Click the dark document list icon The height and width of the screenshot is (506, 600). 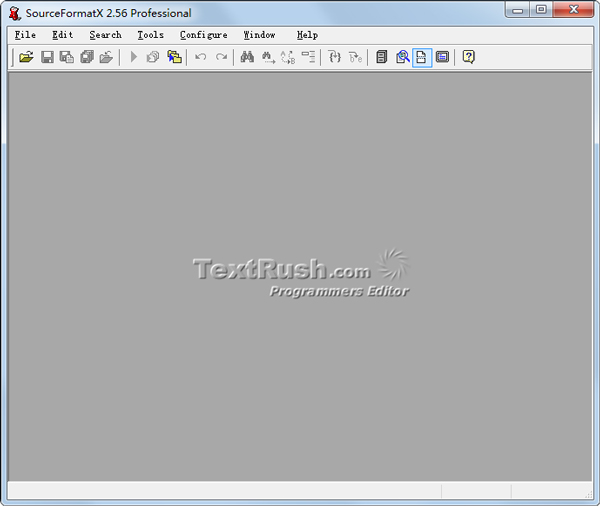point(382,57)
